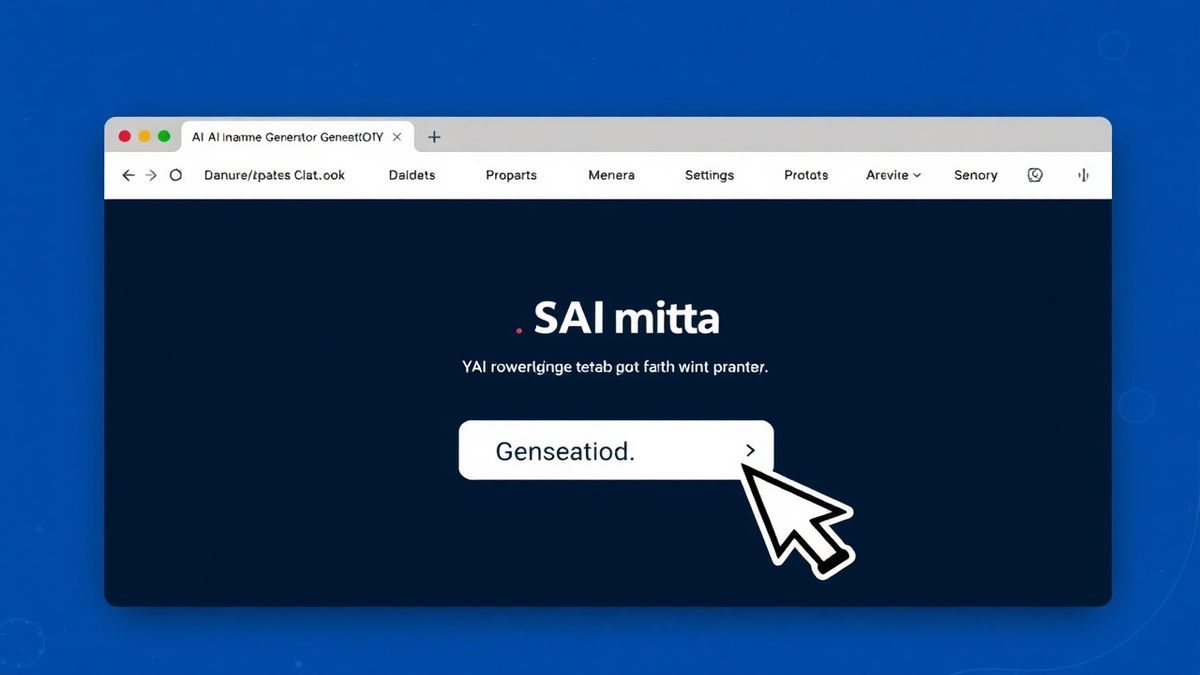This screenshot has height=675, width=1200.
Task: Go back with the left arrow icon
Action: point(128,175)
